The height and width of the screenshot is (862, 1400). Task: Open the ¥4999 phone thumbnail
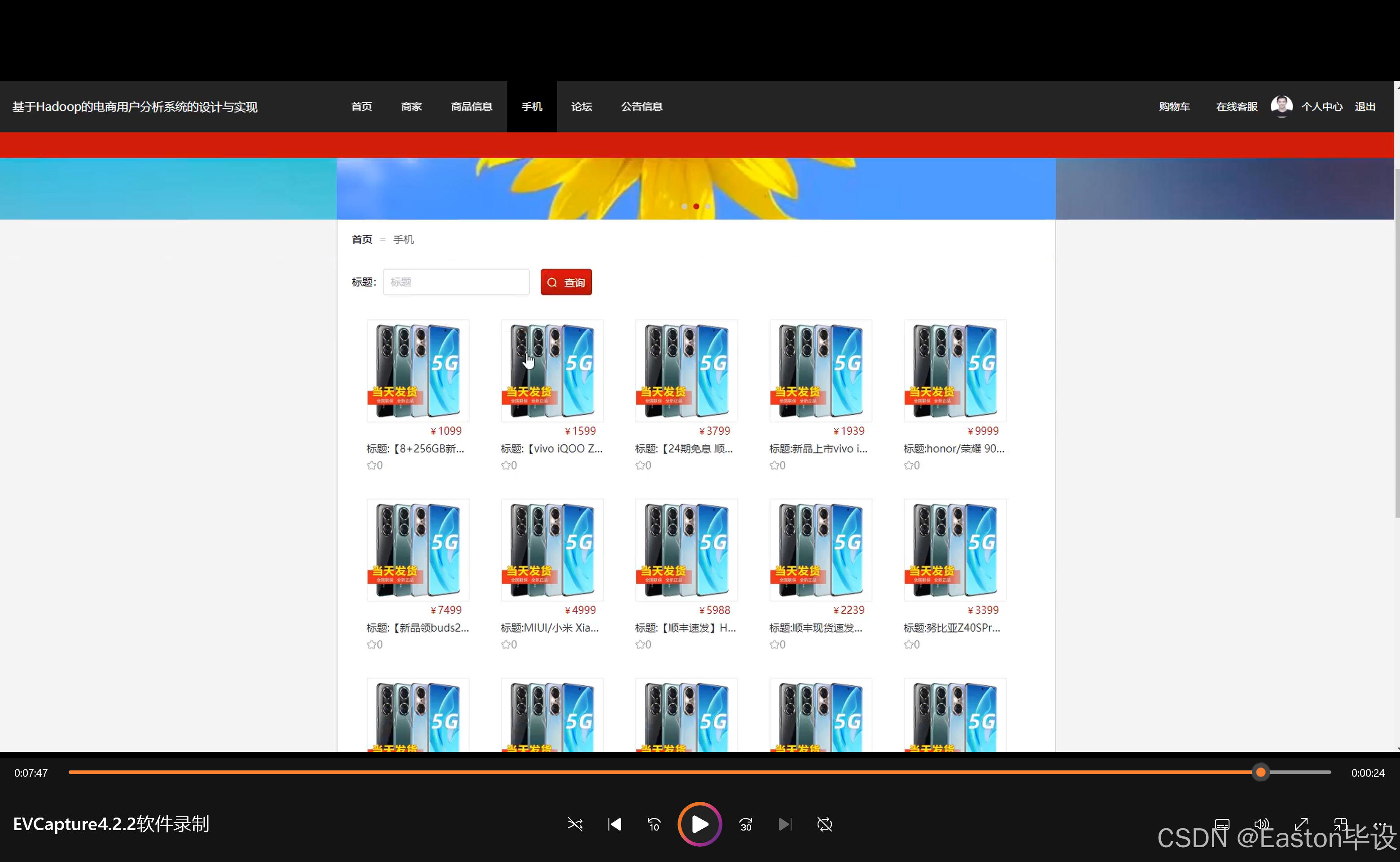tap(552, 550)
